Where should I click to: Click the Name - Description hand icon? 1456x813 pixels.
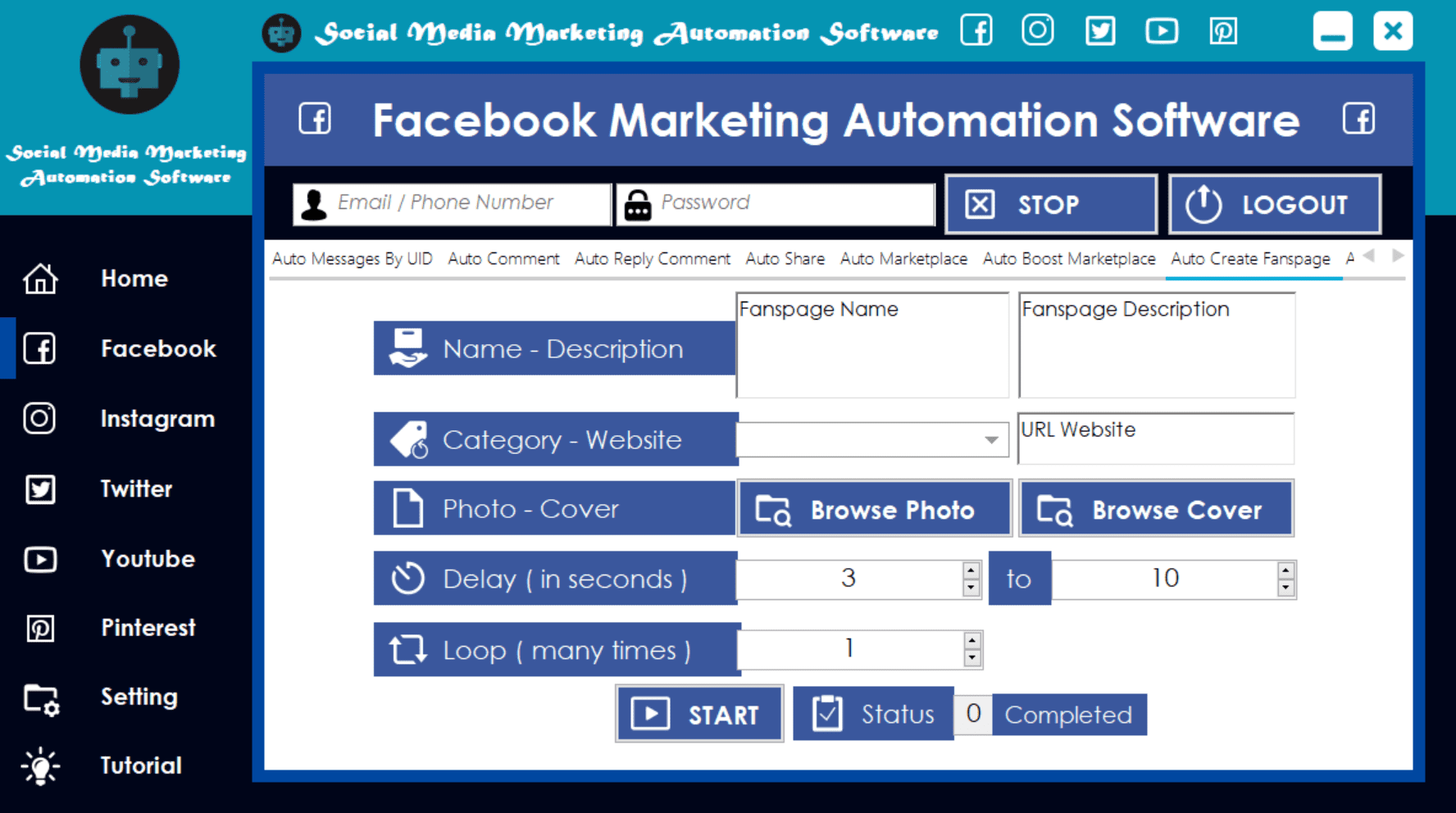[x=408, y=348]
